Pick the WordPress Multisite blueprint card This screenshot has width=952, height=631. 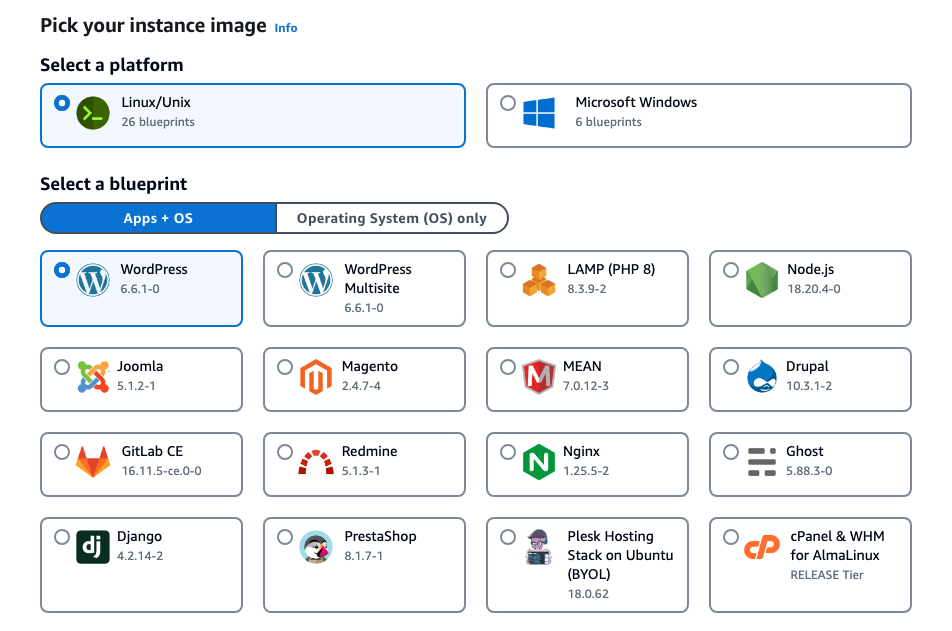click(x=364, y=288)
